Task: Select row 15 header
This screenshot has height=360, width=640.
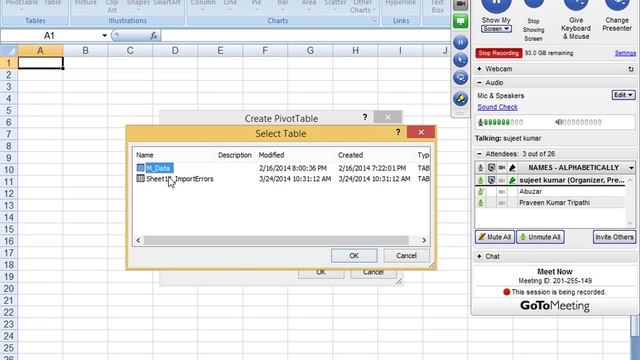Action: (x=9, y=229)
